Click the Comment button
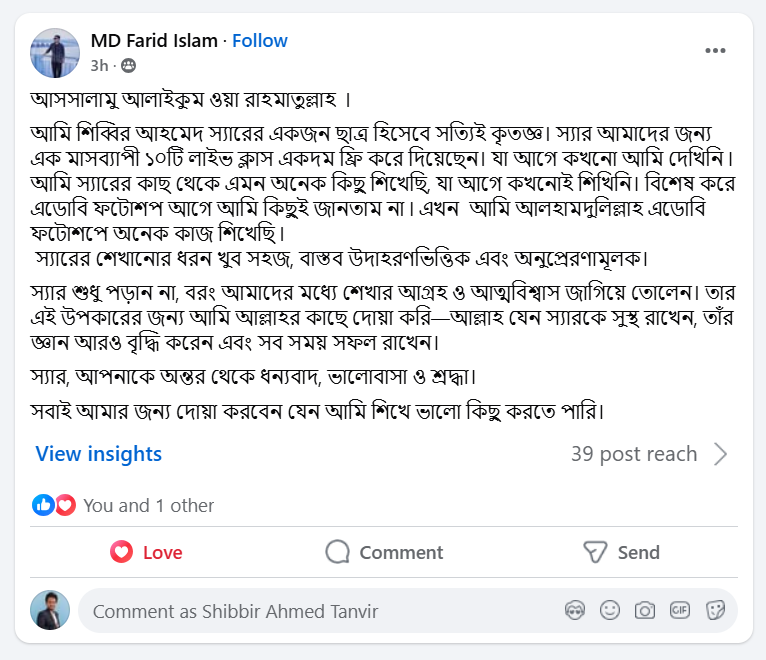The width and height of the screenshot is (766, 660). [384, 552]
